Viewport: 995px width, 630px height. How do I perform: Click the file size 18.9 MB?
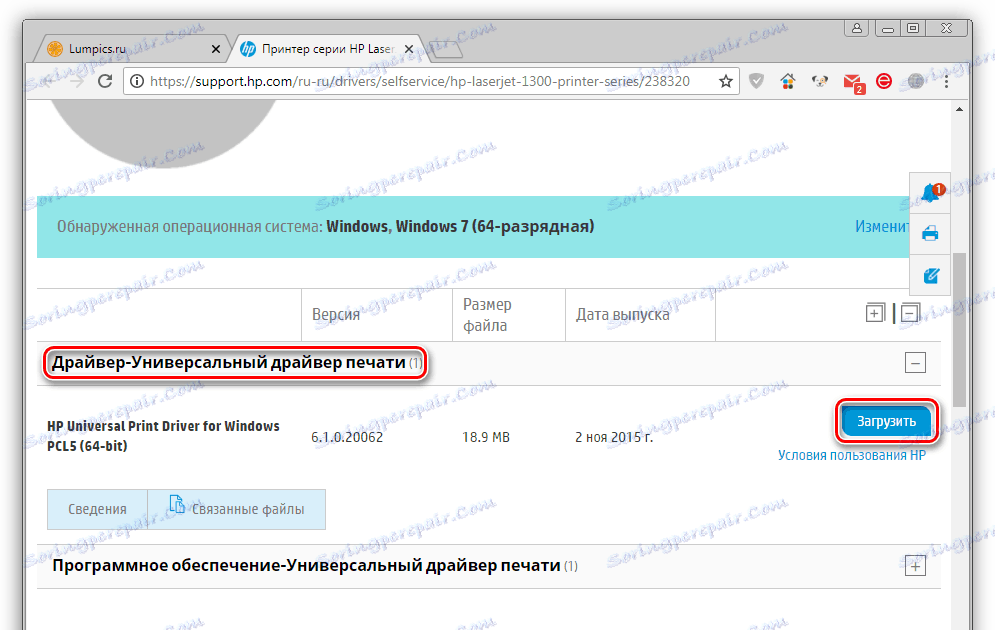485,437
